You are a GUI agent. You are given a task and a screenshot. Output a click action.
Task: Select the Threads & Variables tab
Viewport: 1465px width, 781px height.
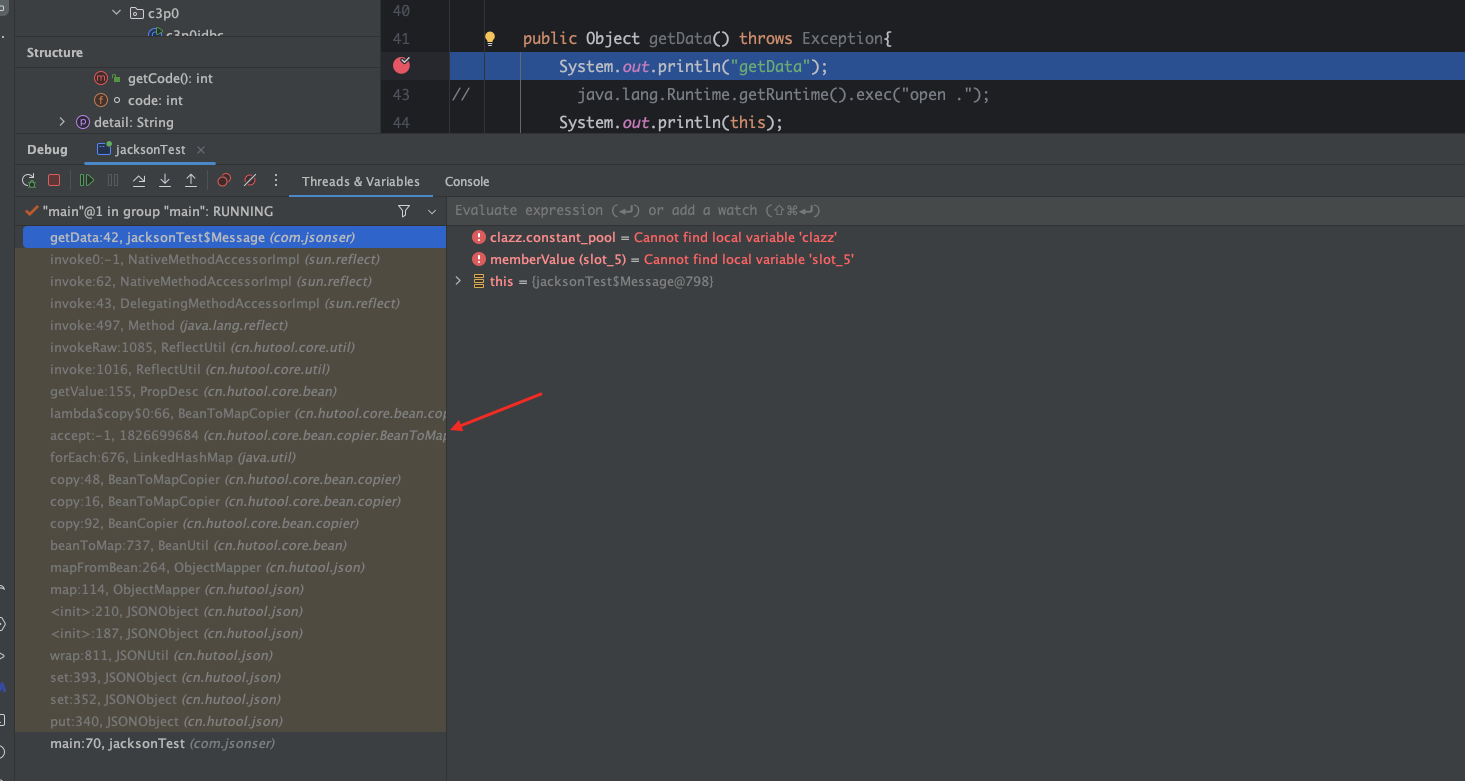(x=360, y=181)
